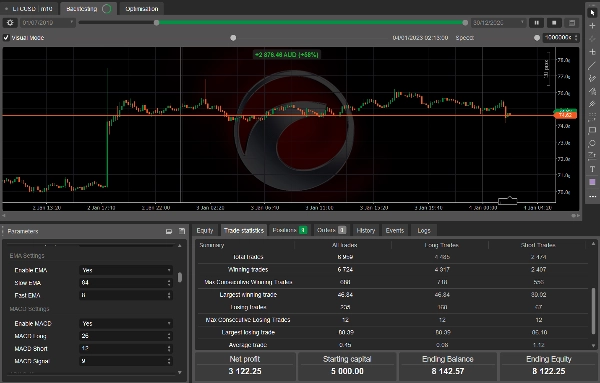The height and width of the screenshot is (383, 600).
Task: Open more drawing tools via the ellipsis
Action: (x=592, y=196)
